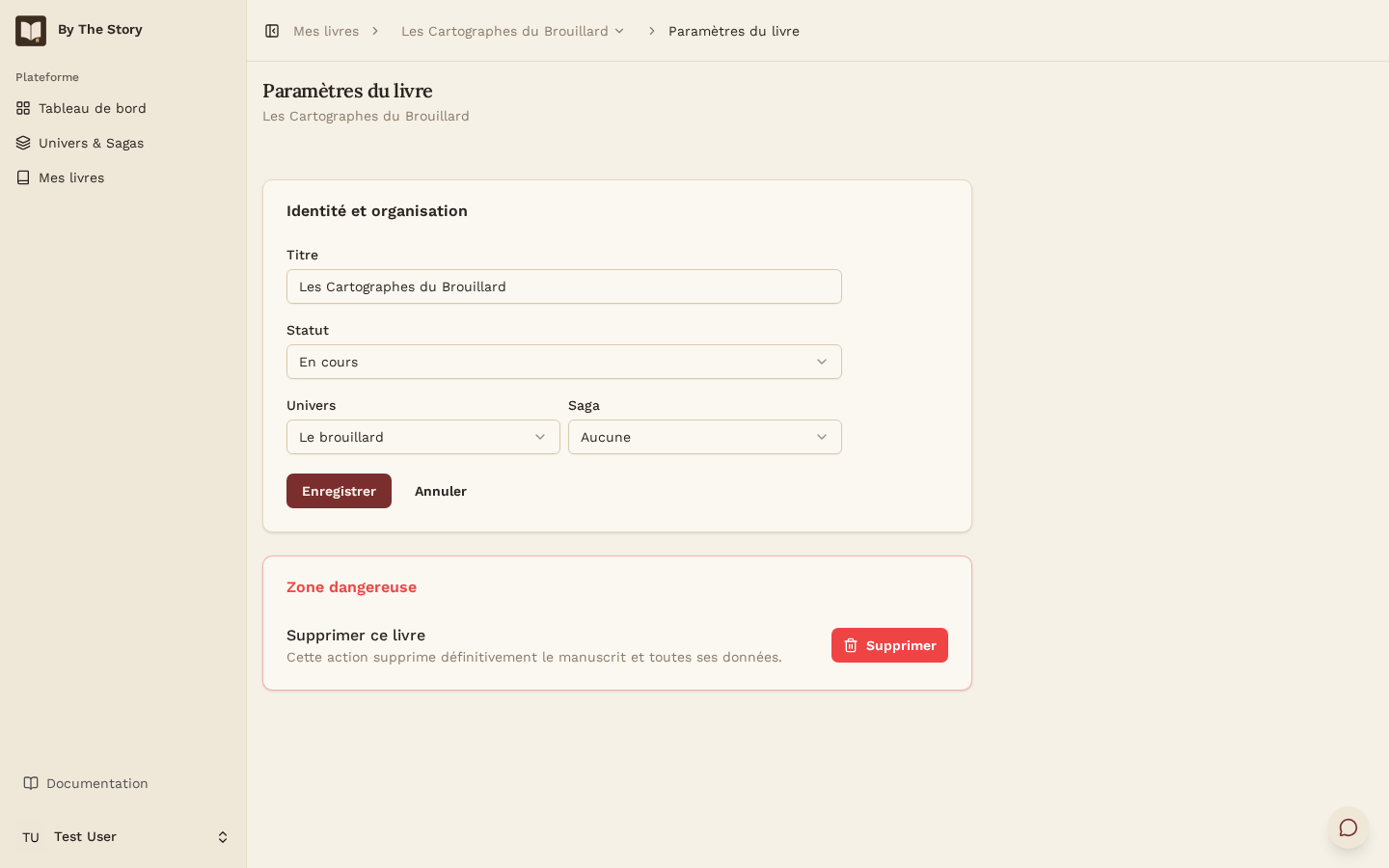
Task: Focus the Titre input field
Action: click(x=564, y=286)
